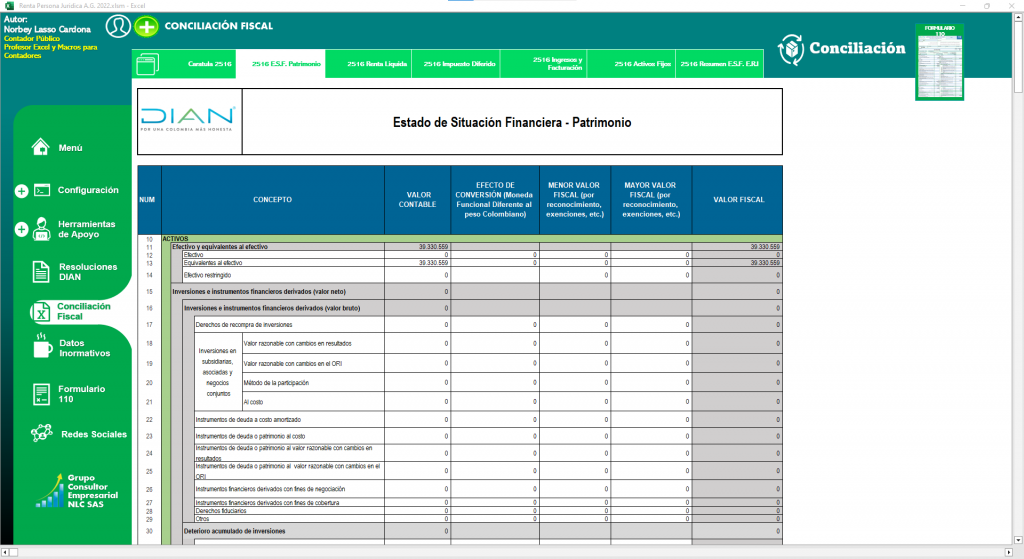Click the user profile icon in header
The image size is (1024, 559).
point(118,26)
